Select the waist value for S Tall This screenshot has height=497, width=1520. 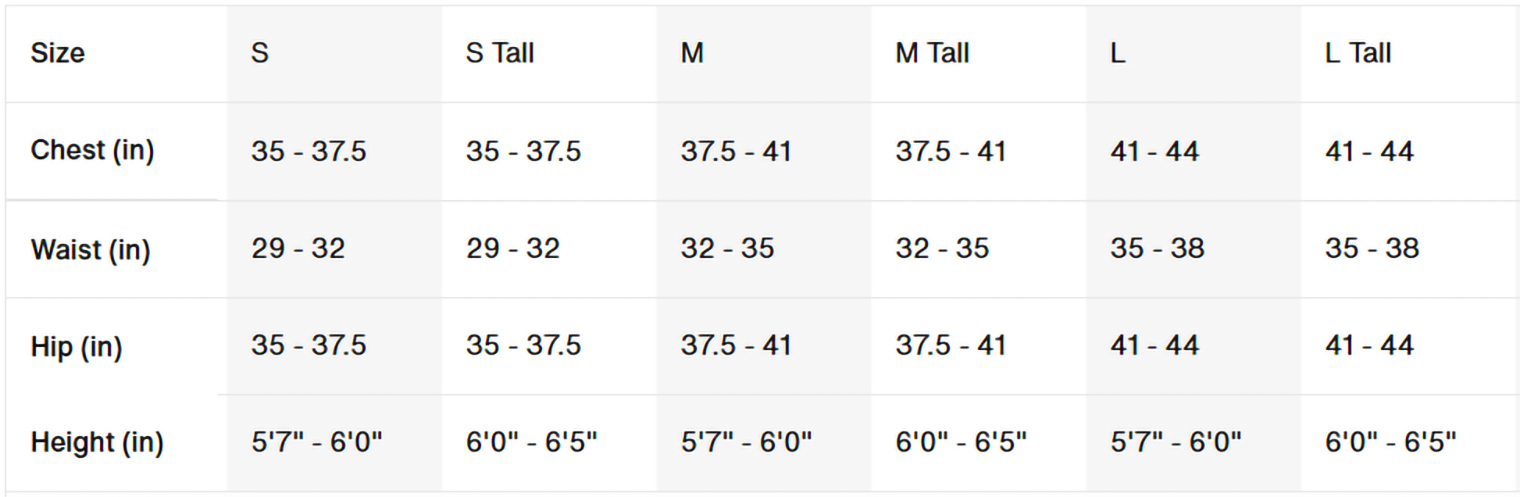pos(513,249)
